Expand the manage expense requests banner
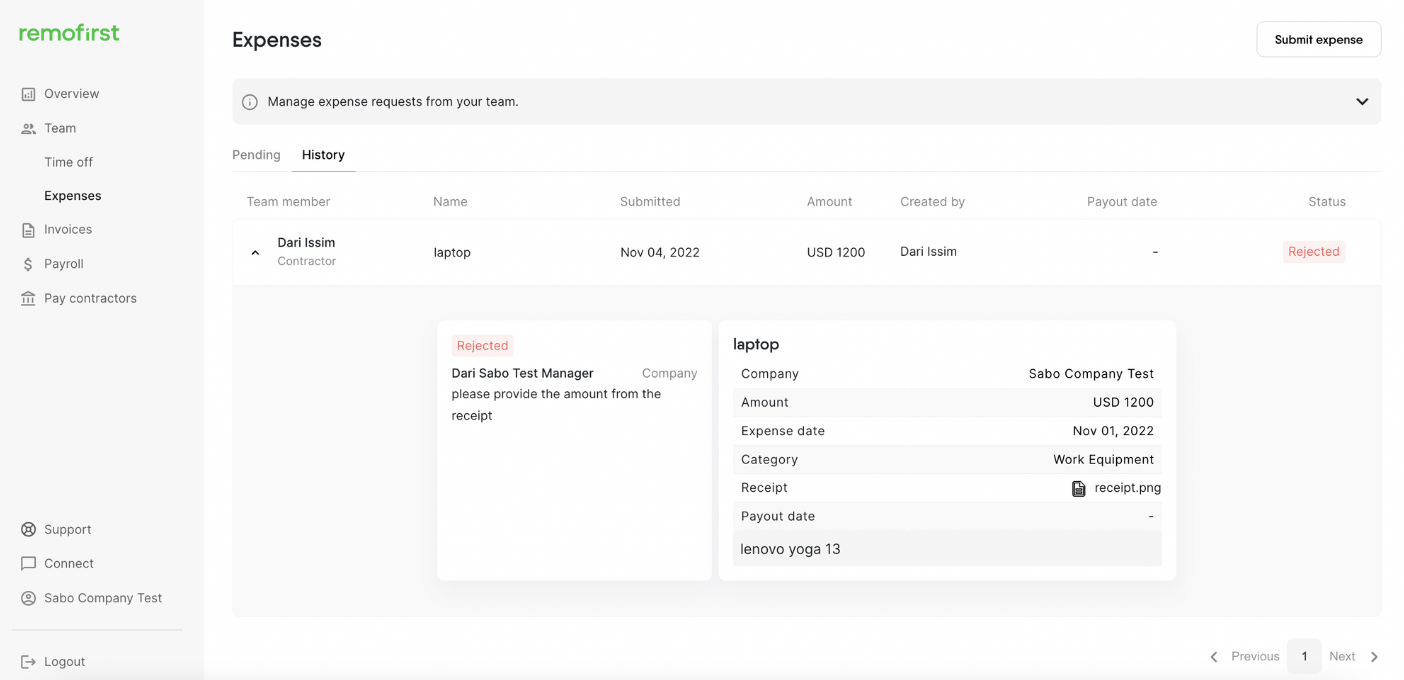 [x=1361, y=102]
